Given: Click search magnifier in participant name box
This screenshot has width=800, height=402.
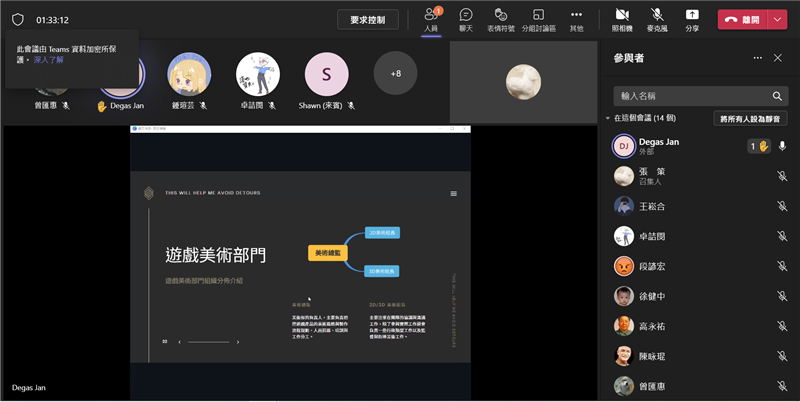Looking at the screenshot, I should click(777, 96).
